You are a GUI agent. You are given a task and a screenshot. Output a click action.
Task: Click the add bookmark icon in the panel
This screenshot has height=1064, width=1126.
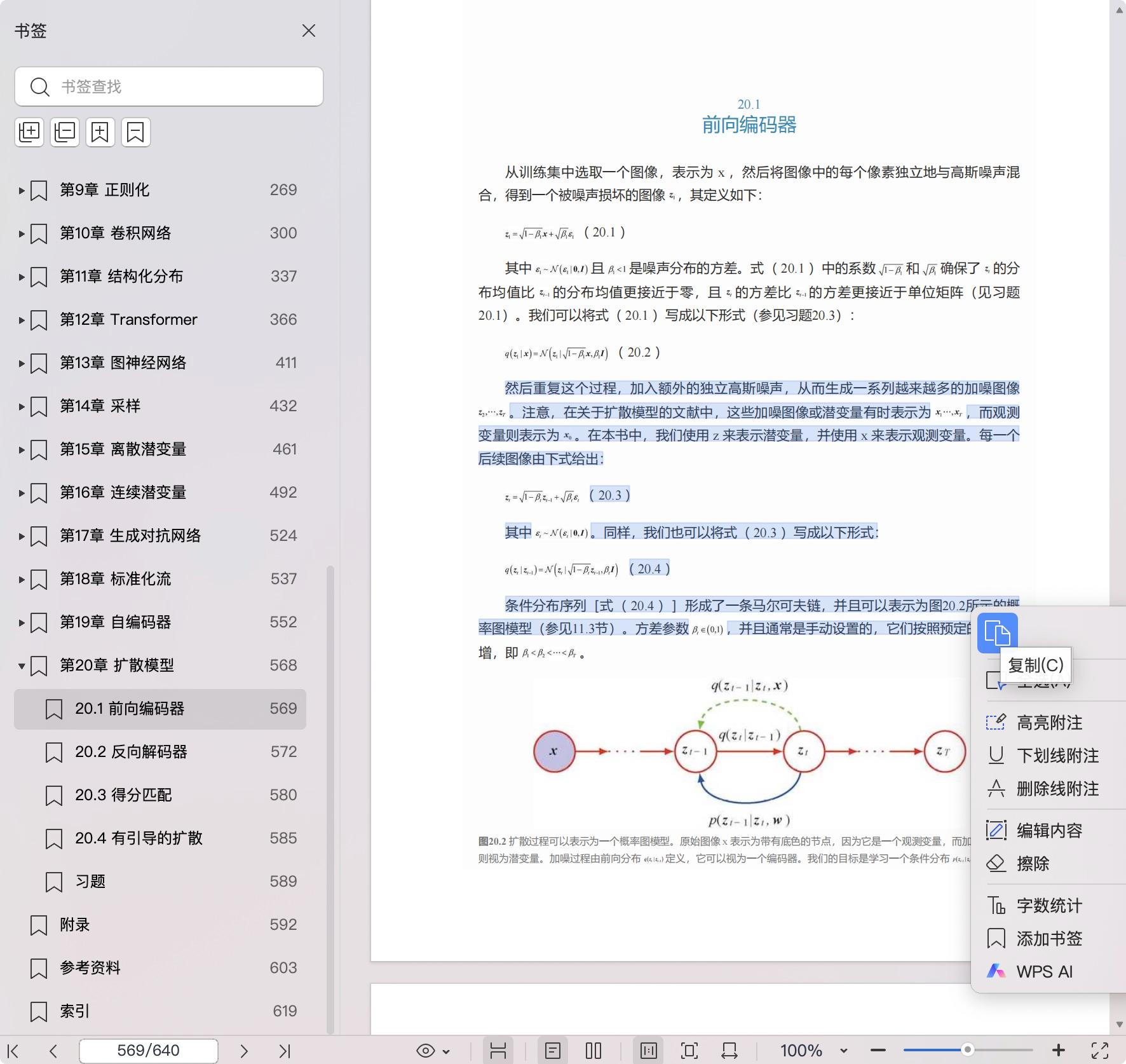tap(100, 132)
